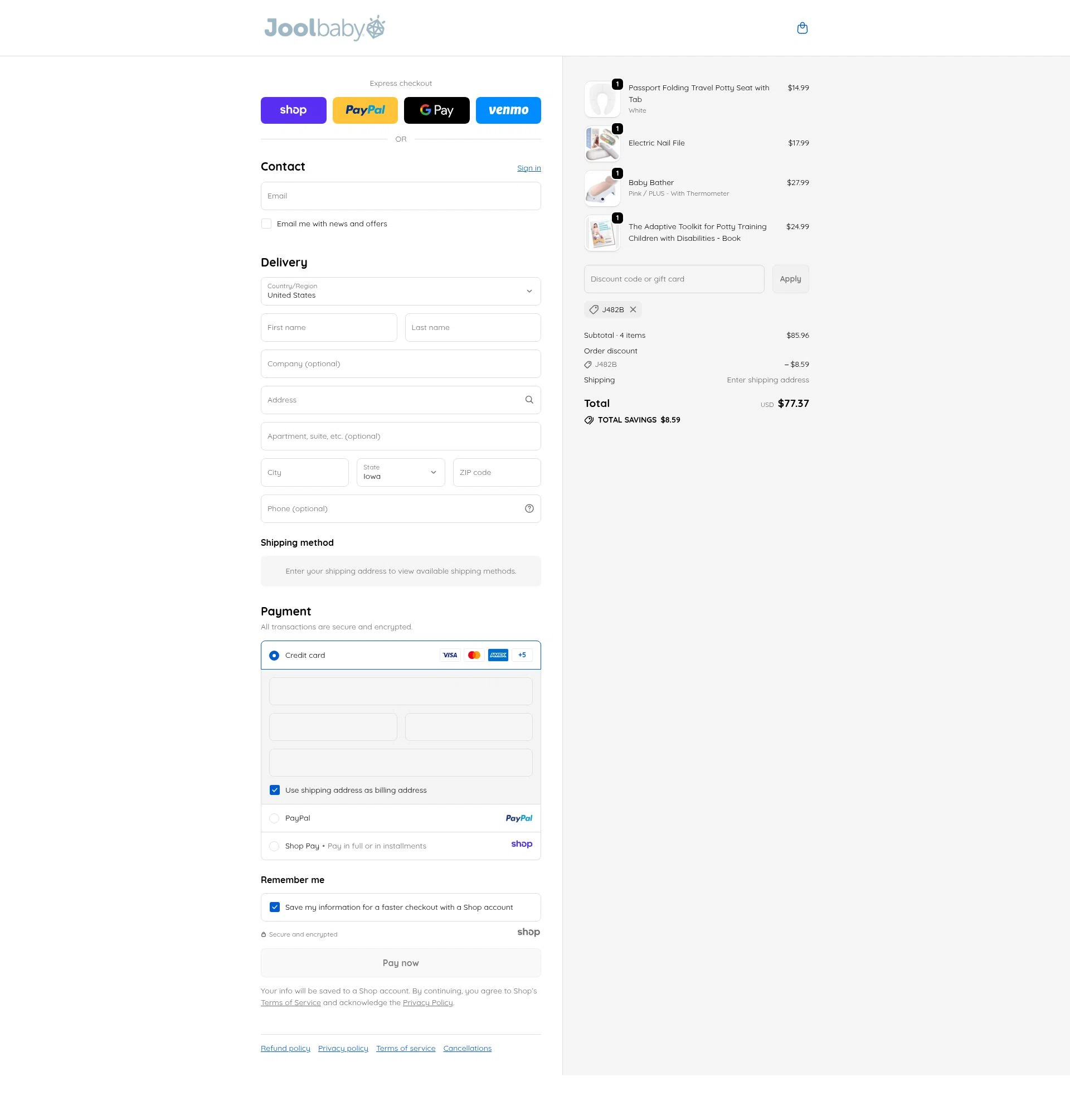Viewport: 1070px width, 1120px height.
Task: Select the Shop Pay payment option
Action: [274, 846]
